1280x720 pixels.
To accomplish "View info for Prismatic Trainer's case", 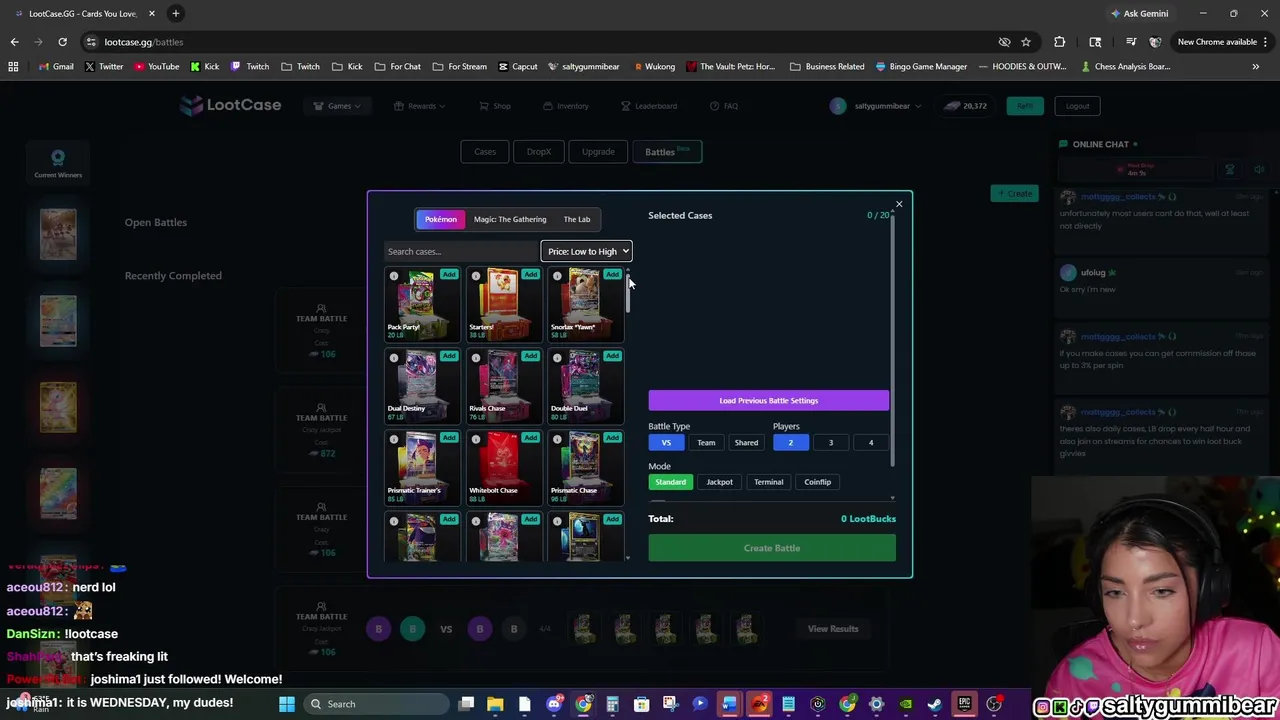I will [394, 440].
